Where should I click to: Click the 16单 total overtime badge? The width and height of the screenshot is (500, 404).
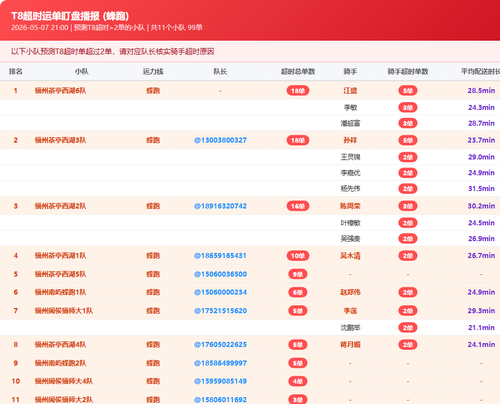point(298,206)
